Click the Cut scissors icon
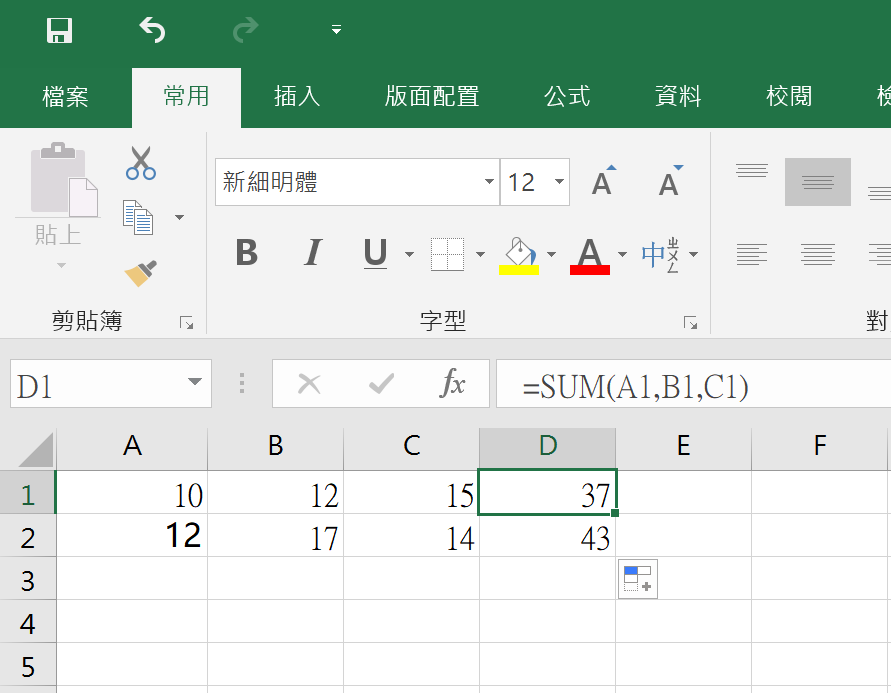The image size is (891, 693). pos(141,162)
